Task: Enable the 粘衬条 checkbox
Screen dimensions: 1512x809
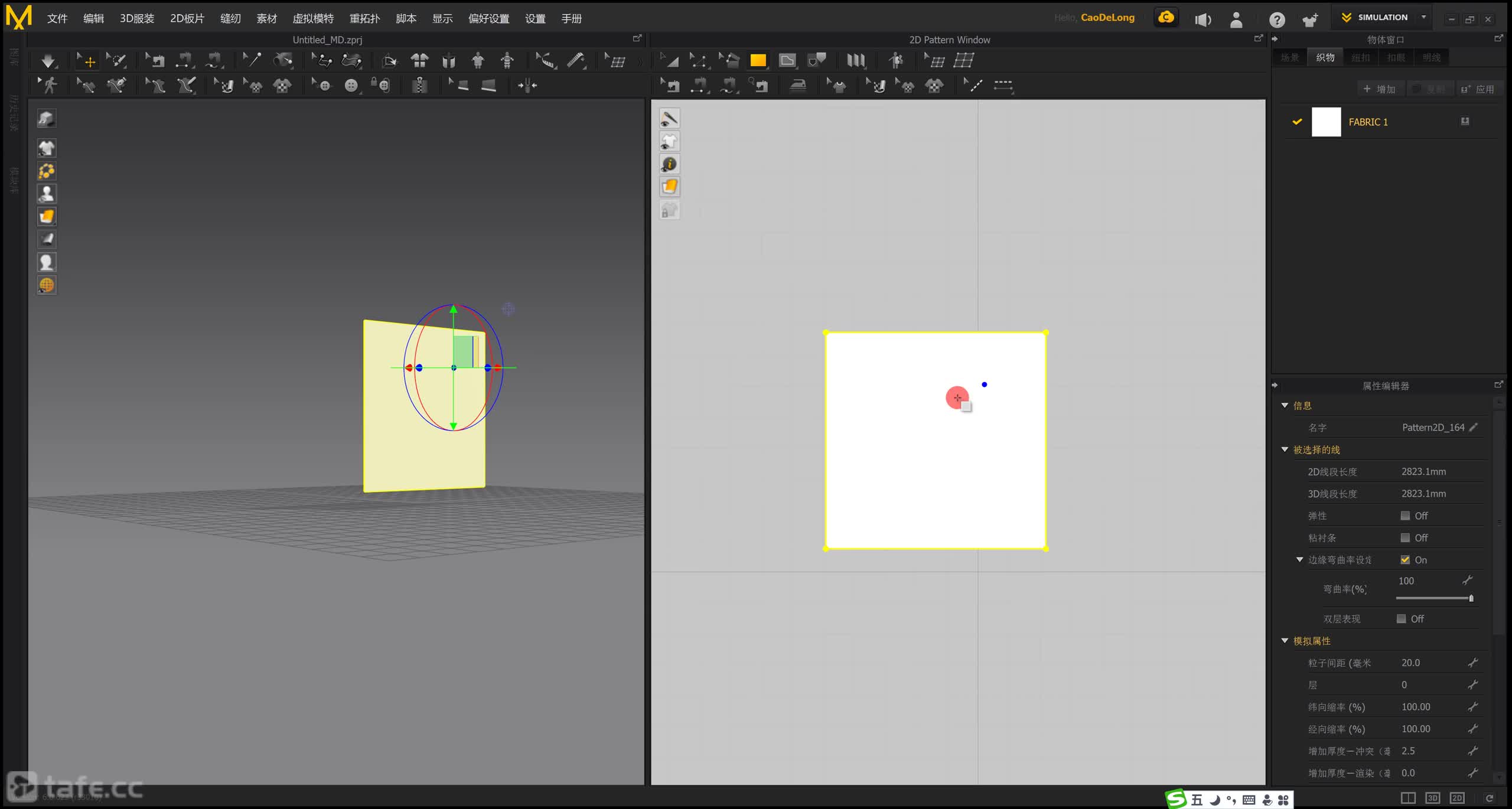Action: click(1405, 537)
